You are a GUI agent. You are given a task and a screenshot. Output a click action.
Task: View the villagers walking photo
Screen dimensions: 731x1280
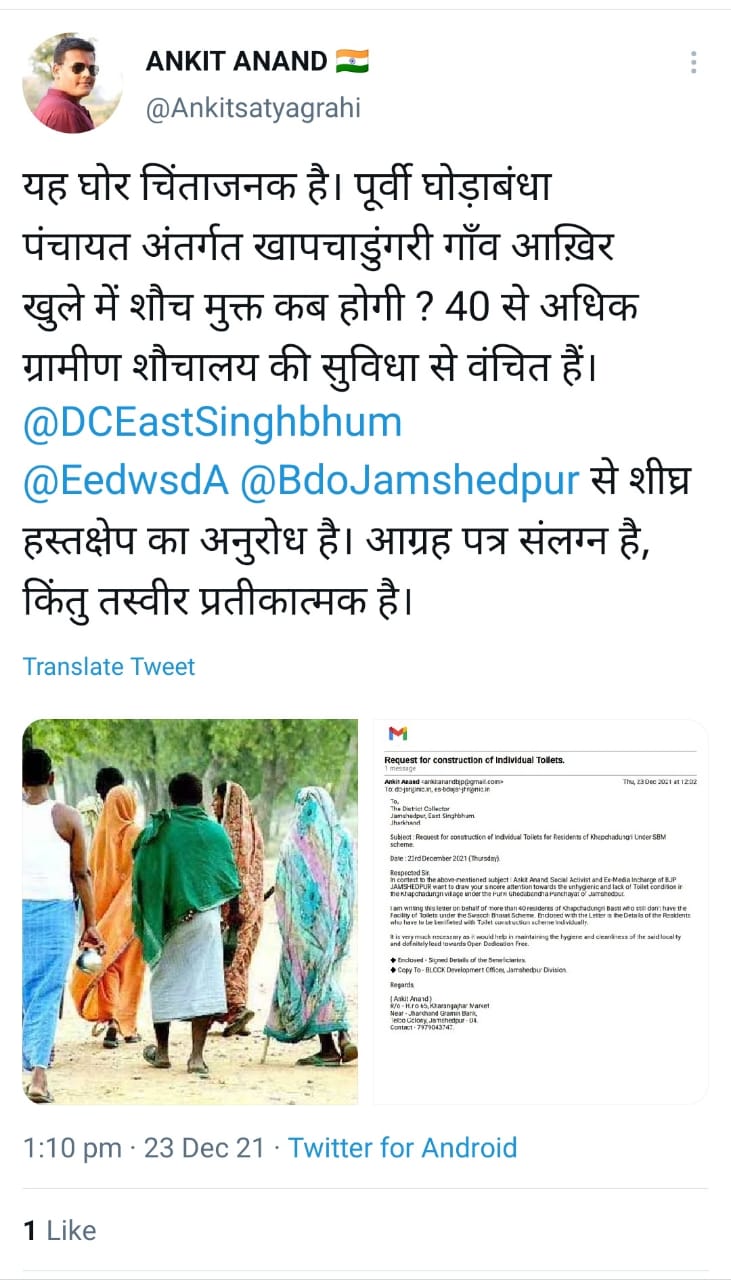[190, 912]
